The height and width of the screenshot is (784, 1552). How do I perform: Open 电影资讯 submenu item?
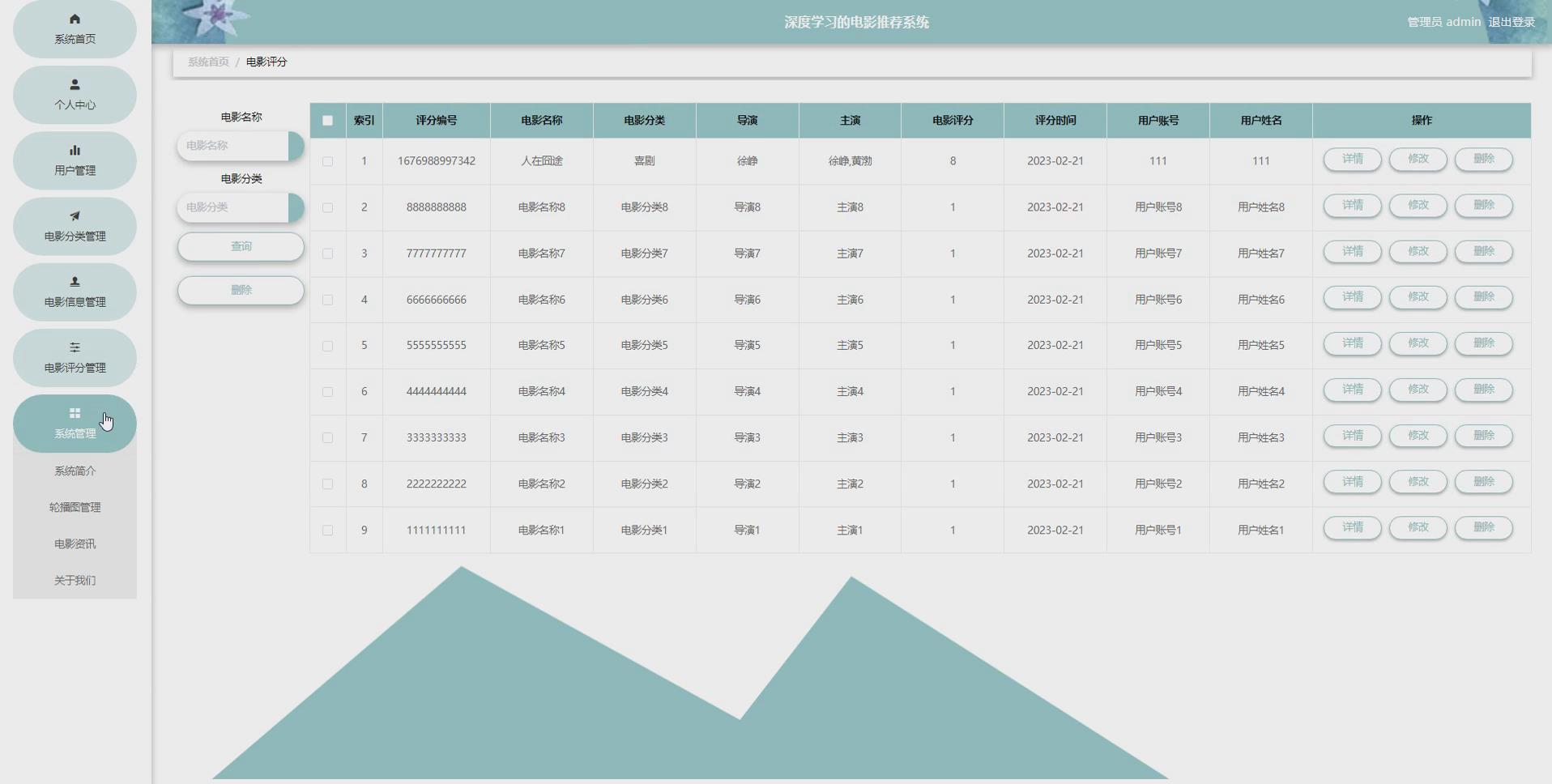click(x=75, y=543)
